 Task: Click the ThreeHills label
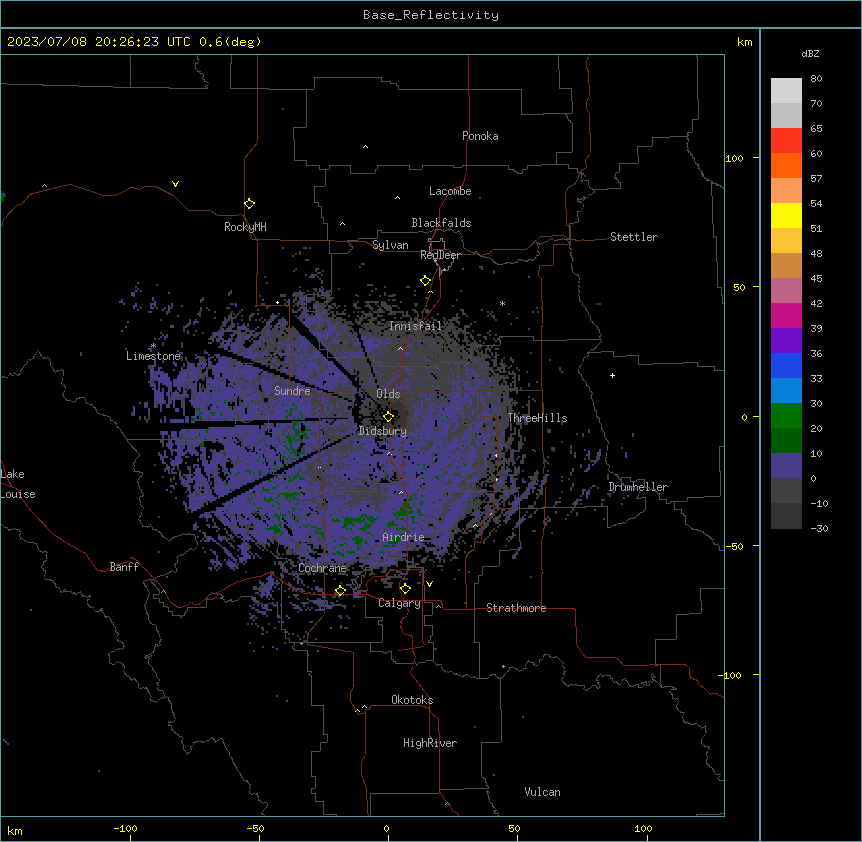tap(537, 418)
